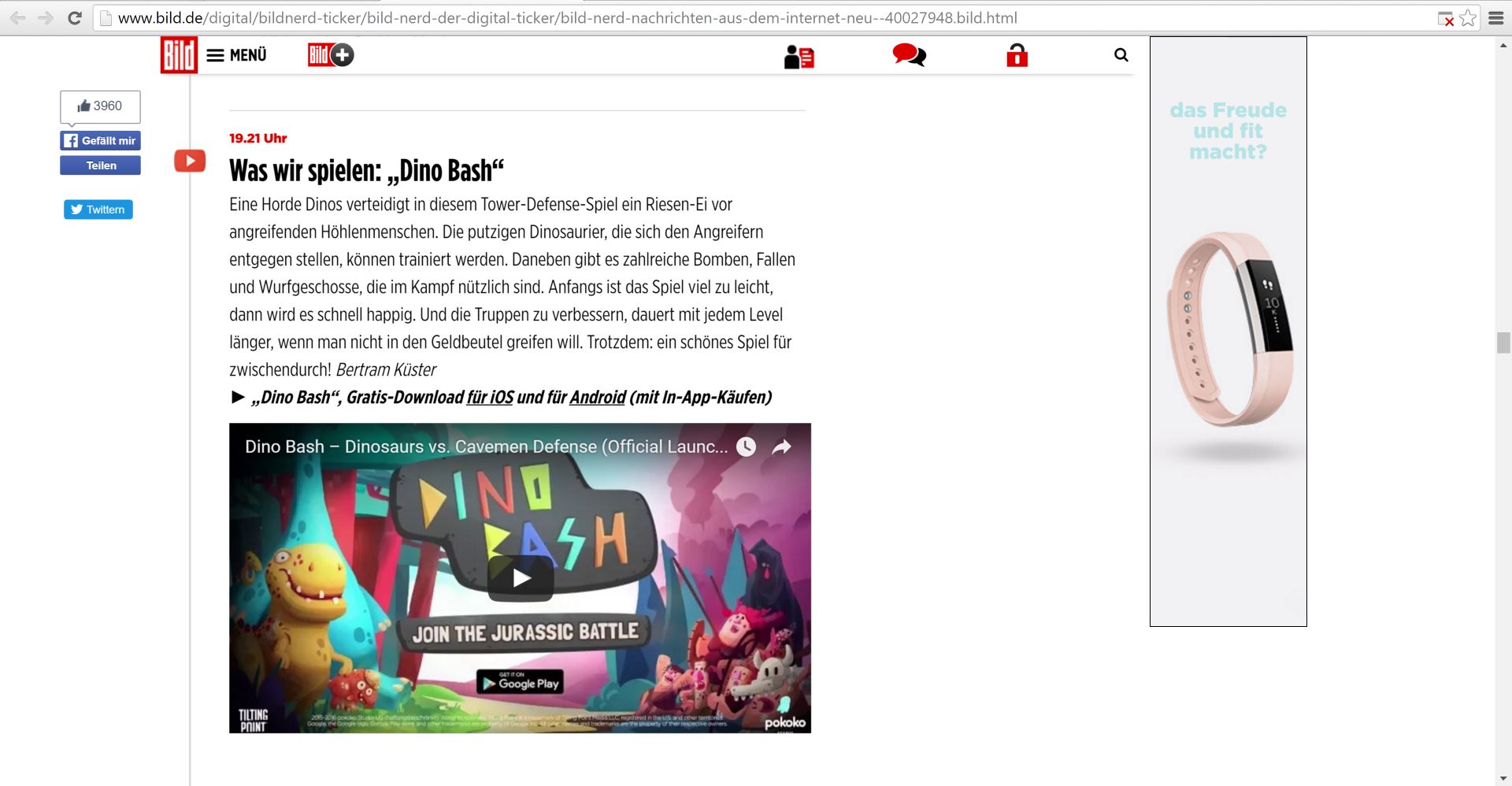
Task: Reload the page with the refresh icon
Action: pos(75,18)
